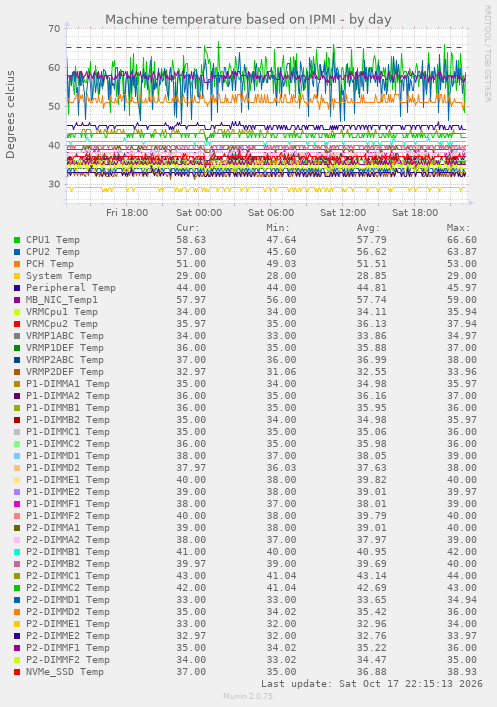
Task: Click CPU1 Temp max value 66.60
Action: click(462, 240)
